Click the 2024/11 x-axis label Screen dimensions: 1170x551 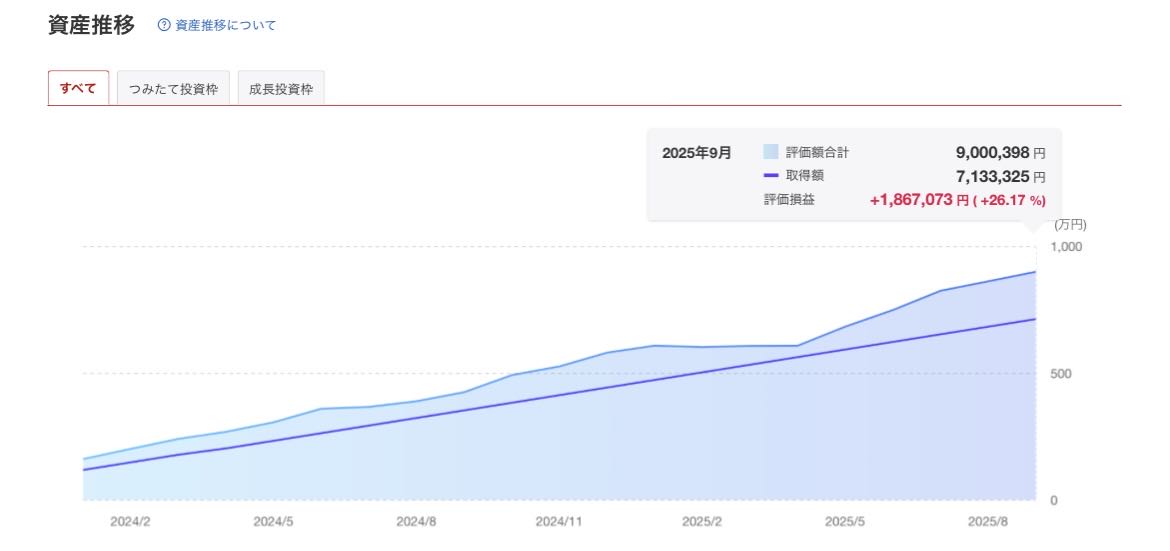(x=559, y=521)
